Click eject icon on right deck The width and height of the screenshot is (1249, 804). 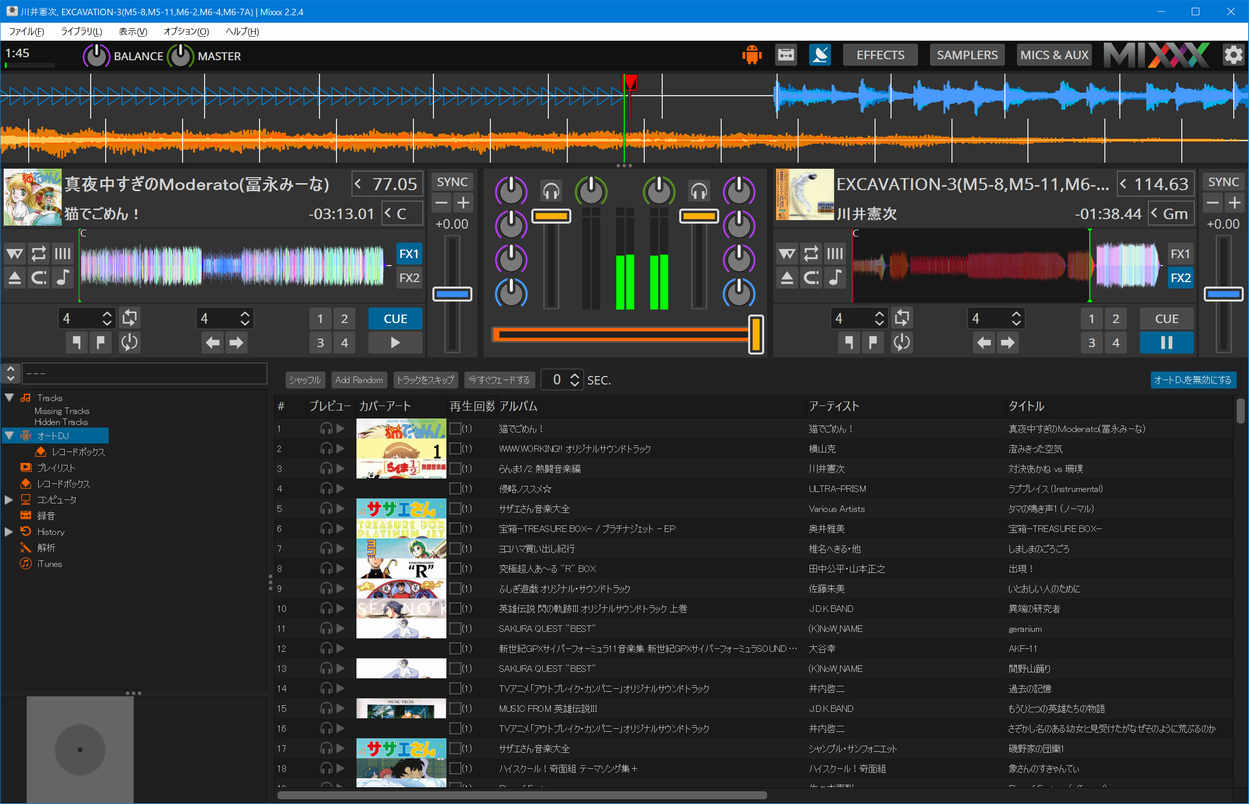pyautogui.click(x=787, y=278)
